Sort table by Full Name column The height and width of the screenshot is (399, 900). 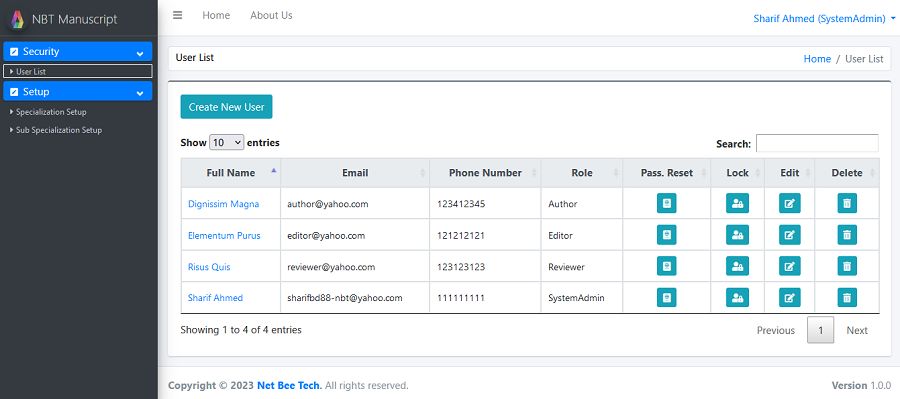pos(231,173)
